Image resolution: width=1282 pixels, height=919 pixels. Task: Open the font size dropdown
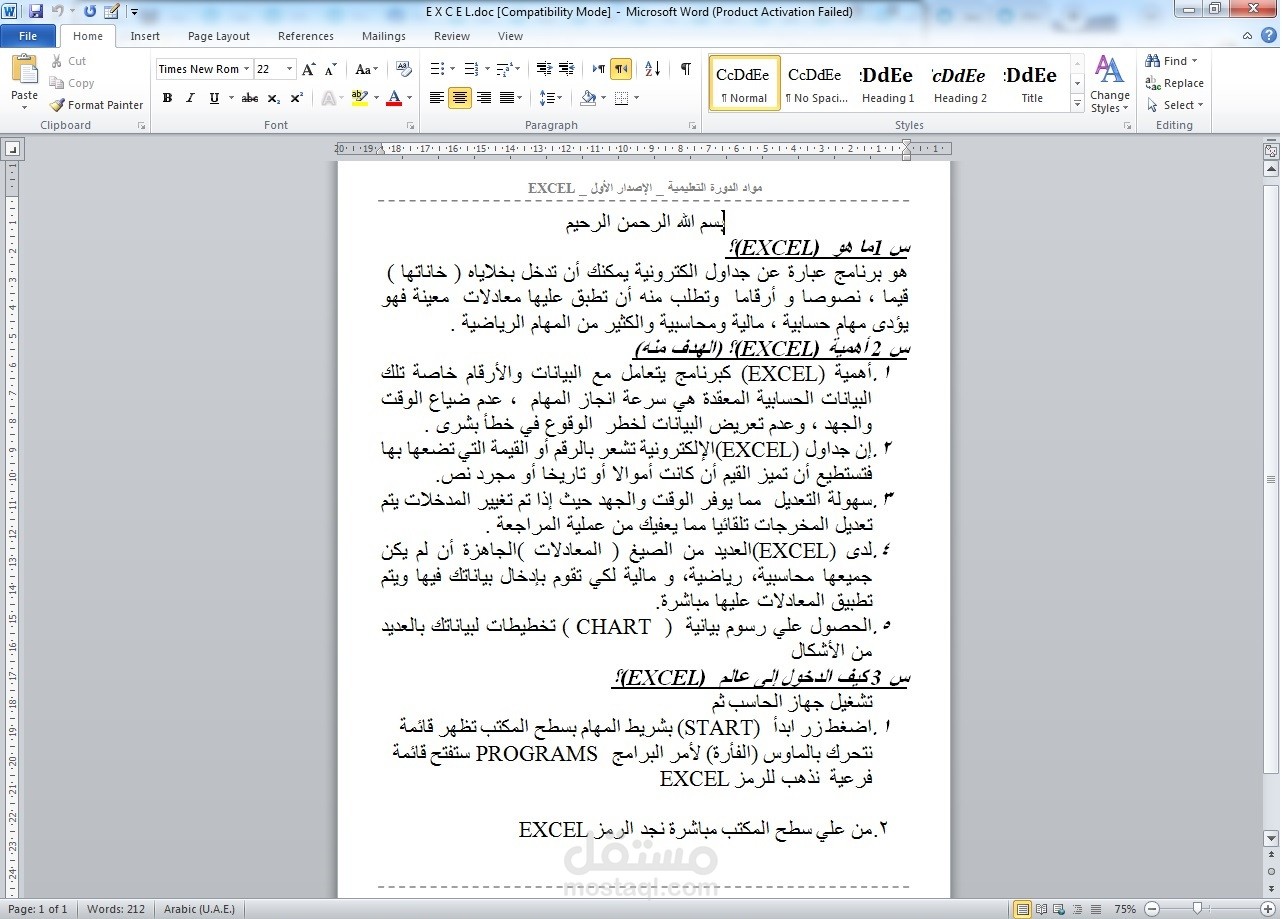pos(290,69)
